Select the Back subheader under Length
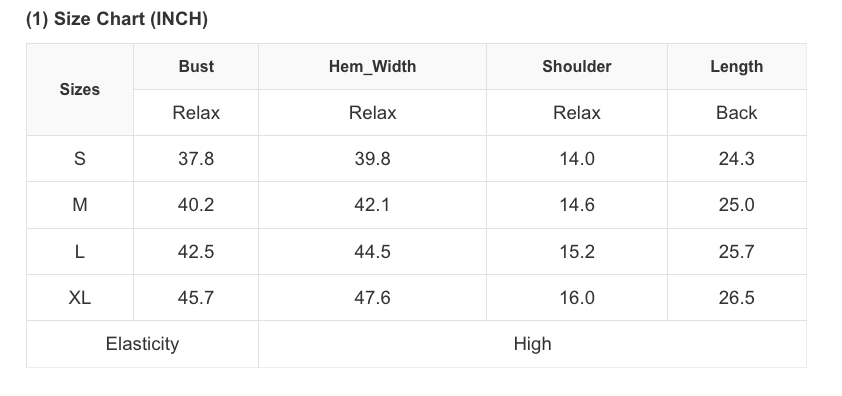842x396 pixels. [737, 113]
